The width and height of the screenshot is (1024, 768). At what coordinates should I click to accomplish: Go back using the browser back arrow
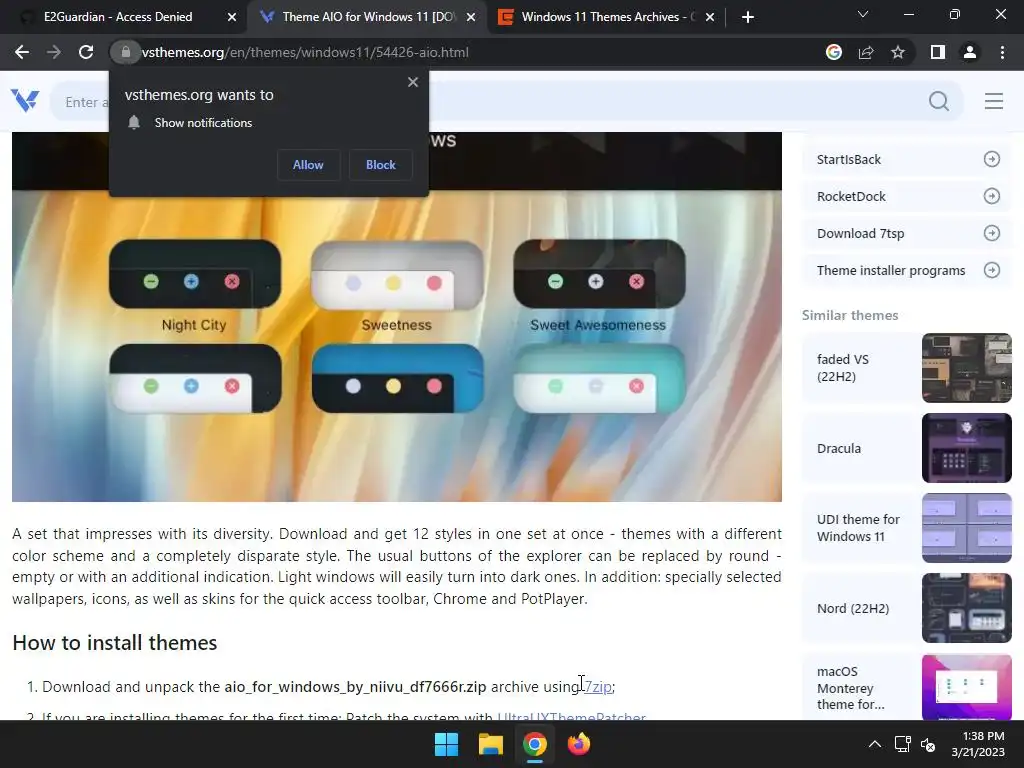tap(22, 52)
